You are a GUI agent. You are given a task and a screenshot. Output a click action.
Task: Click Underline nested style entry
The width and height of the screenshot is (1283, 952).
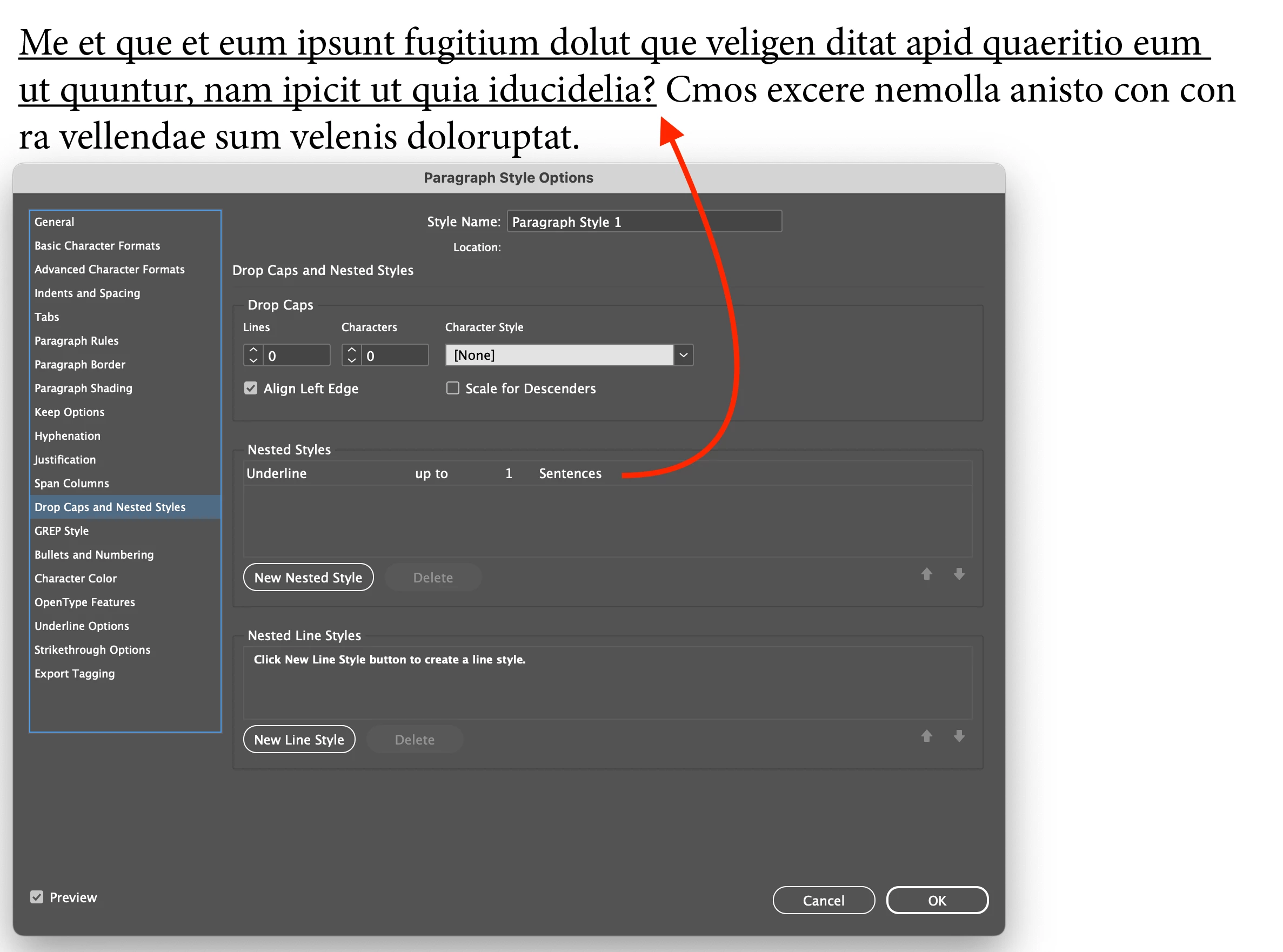tap(277, 473)
